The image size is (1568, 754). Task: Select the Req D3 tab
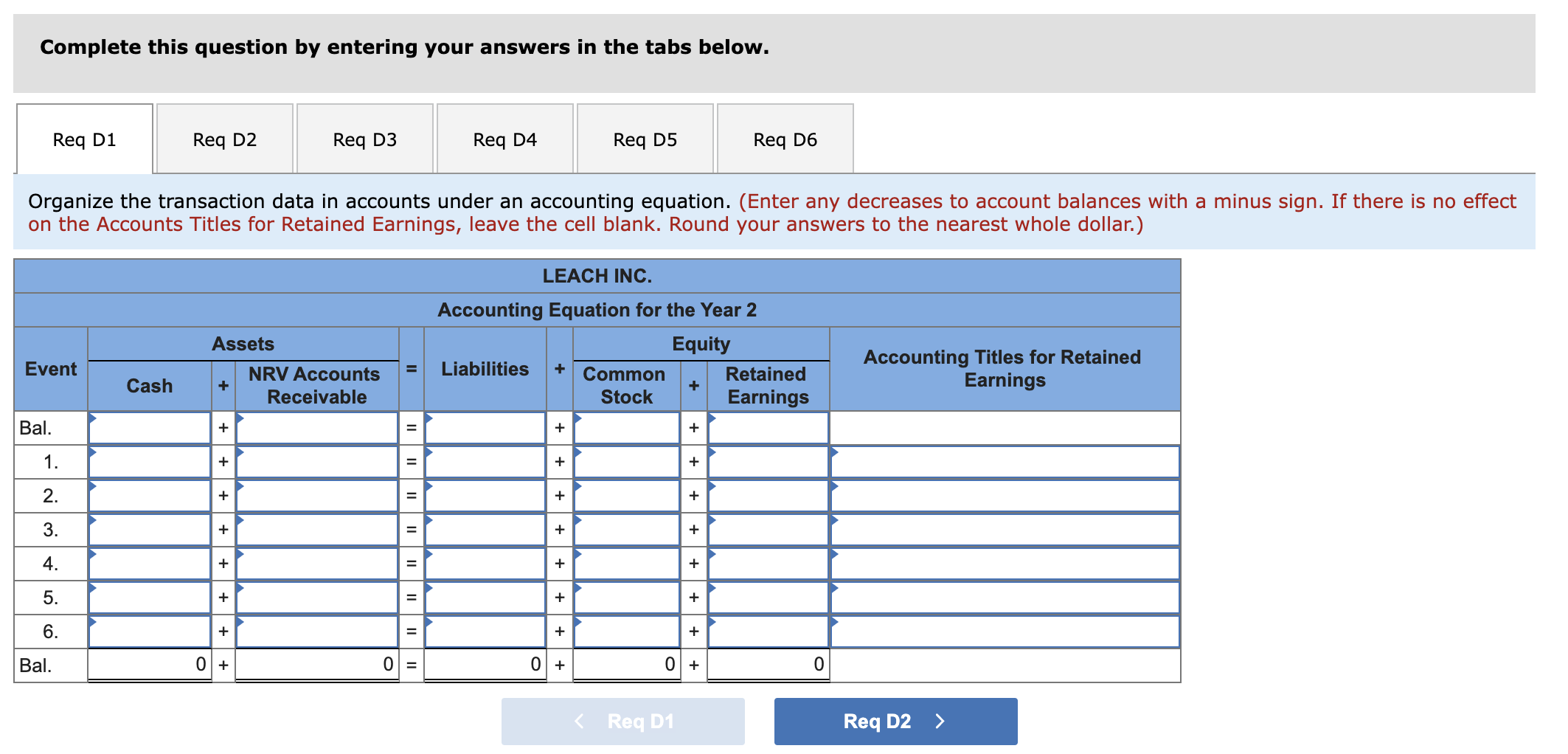pyautogui.click(x=364, y=139)
